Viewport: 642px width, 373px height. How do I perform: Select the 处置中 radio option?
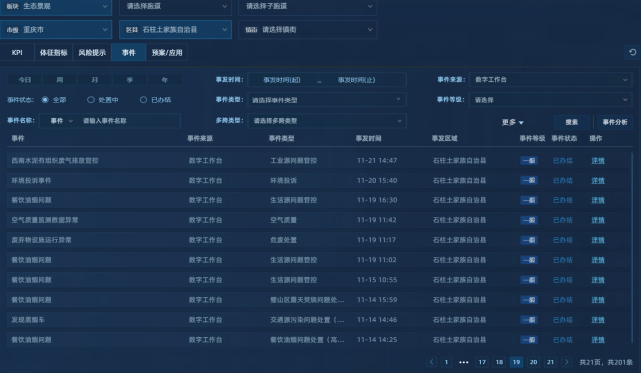[x=91, y=99]
